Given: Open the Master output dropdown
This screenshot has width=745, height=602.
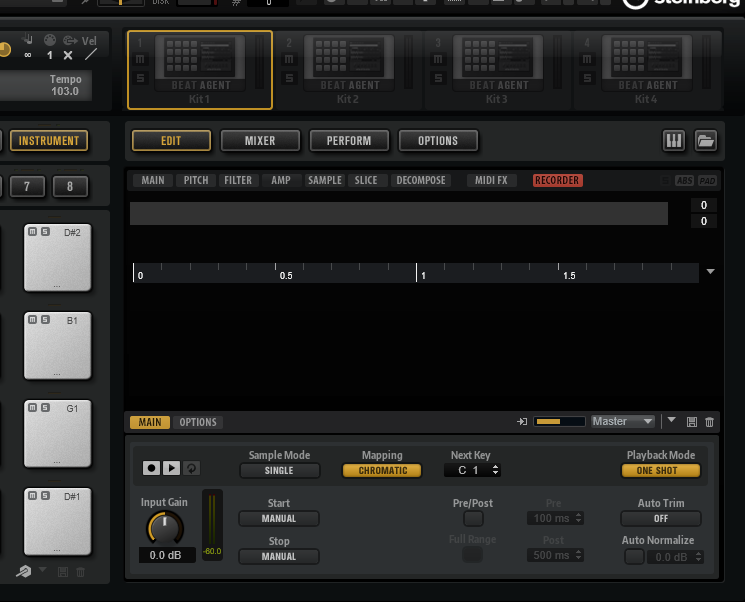Looking at the screenshot, I should point(623,422).
